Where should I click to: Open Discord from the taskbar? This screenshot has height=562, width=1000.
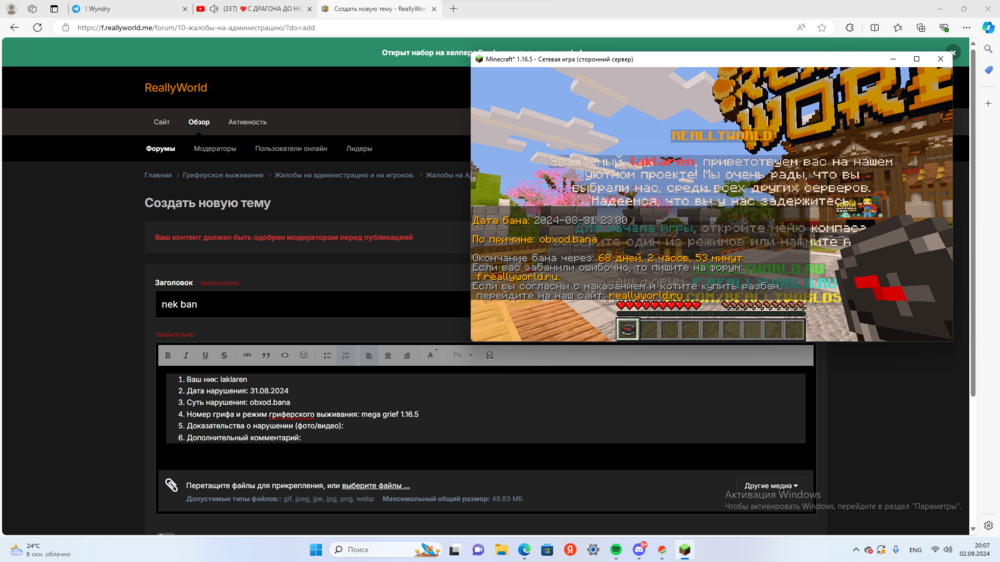pos(639,550)
